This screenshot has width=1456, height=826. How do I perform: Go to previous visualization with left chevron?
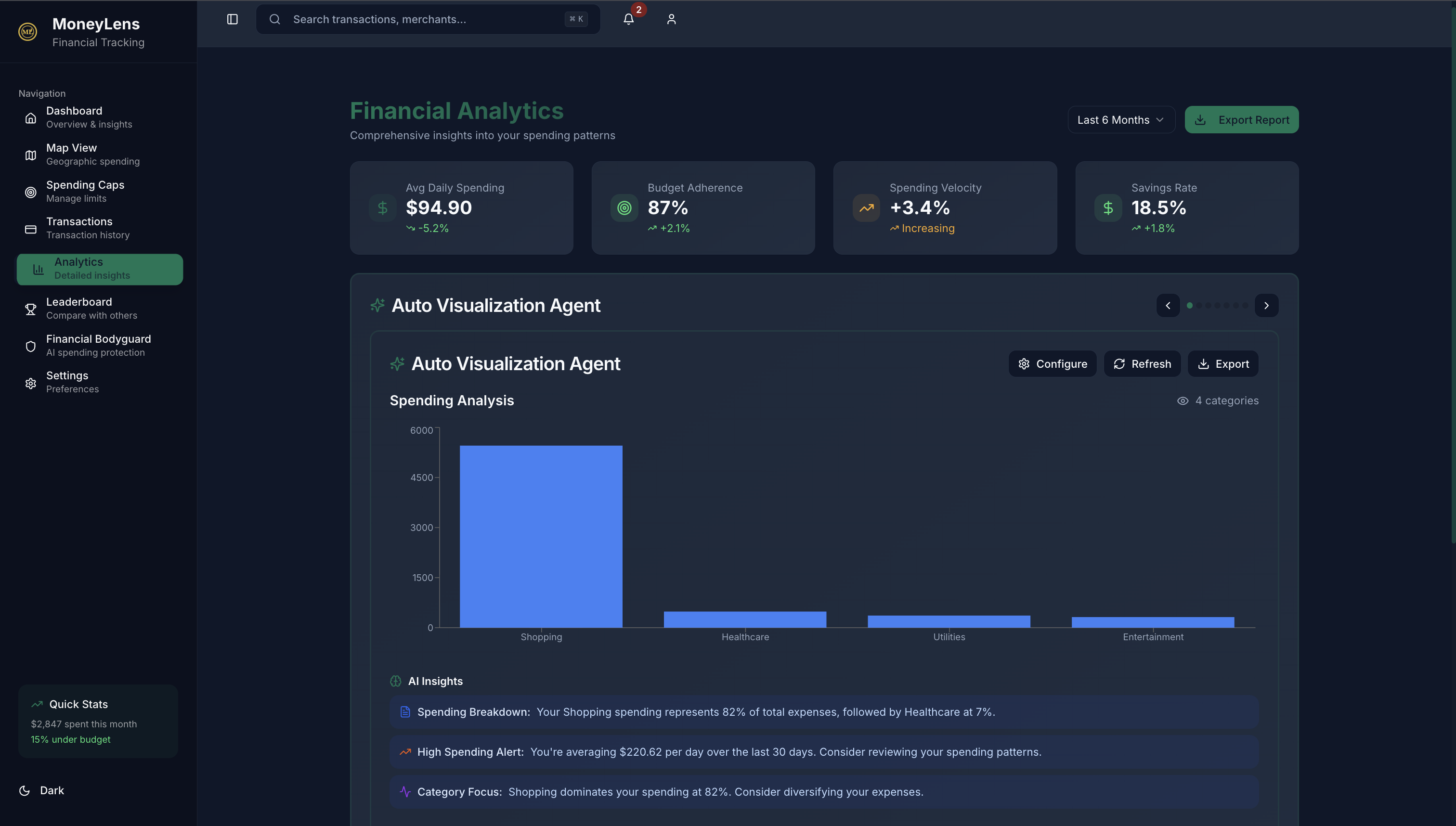(1168, 306)
